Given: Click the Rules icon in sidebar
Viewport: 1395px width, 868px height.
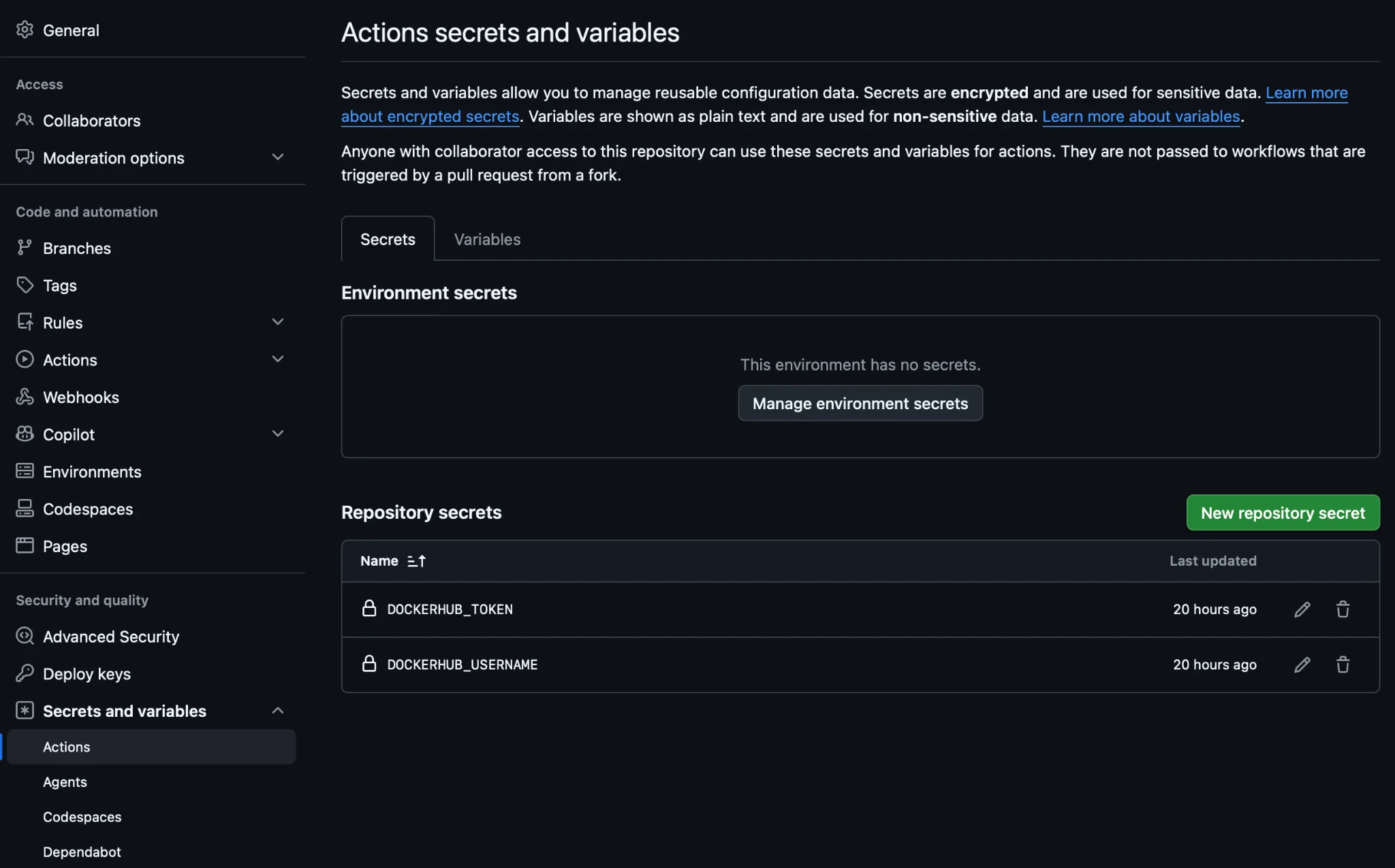Looking at the screenshot, I should coord(25,322).
